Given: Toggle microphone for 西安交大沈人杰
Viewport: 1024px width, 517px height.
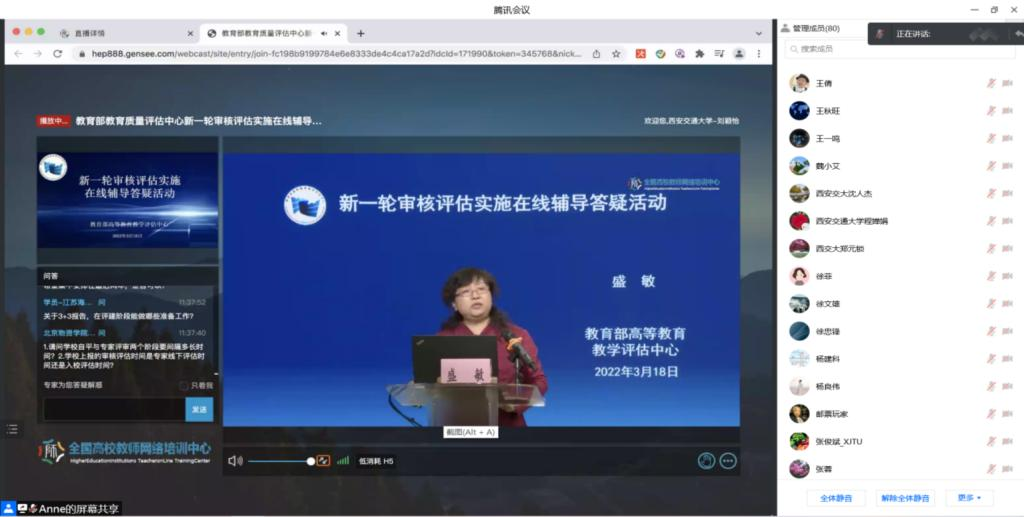Looking at the screenshot, I should pos(991,193).
